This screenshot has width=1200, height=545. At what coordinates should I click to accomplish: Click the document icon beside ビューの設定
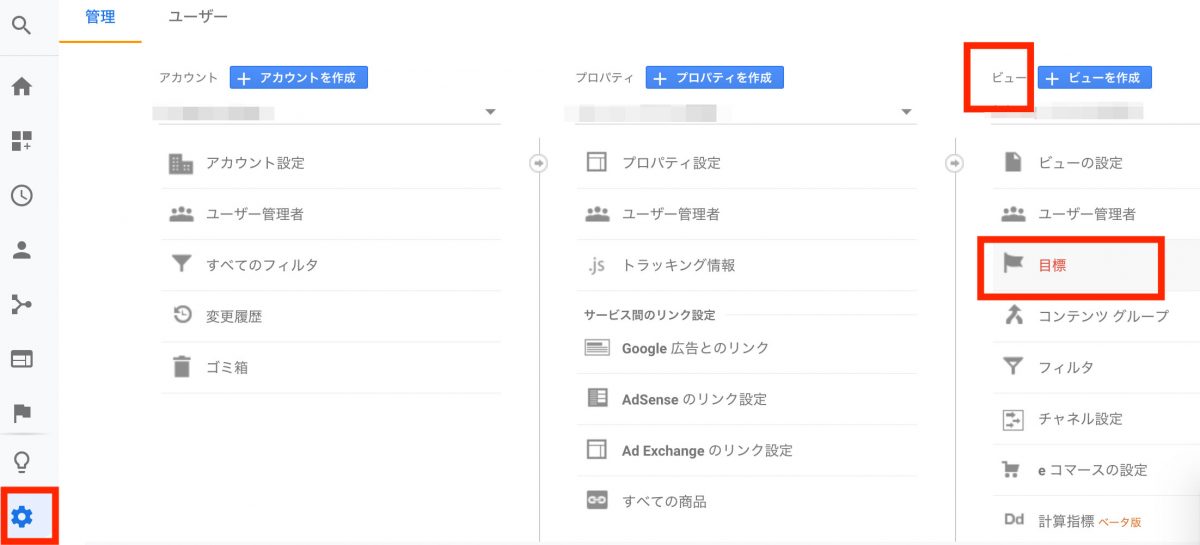pyautogui.click(x=1012, y=163)
